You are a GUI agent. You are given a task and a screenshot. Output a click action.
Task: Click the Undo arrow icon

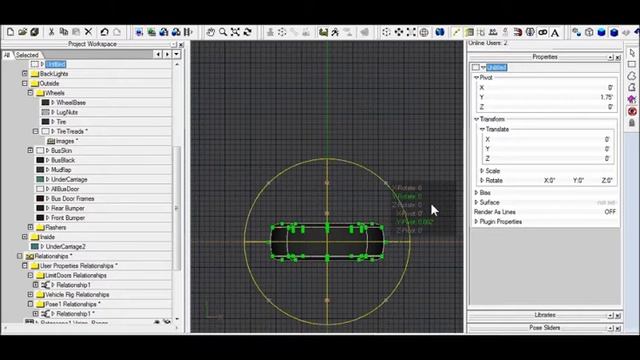(x=104, y=32)
